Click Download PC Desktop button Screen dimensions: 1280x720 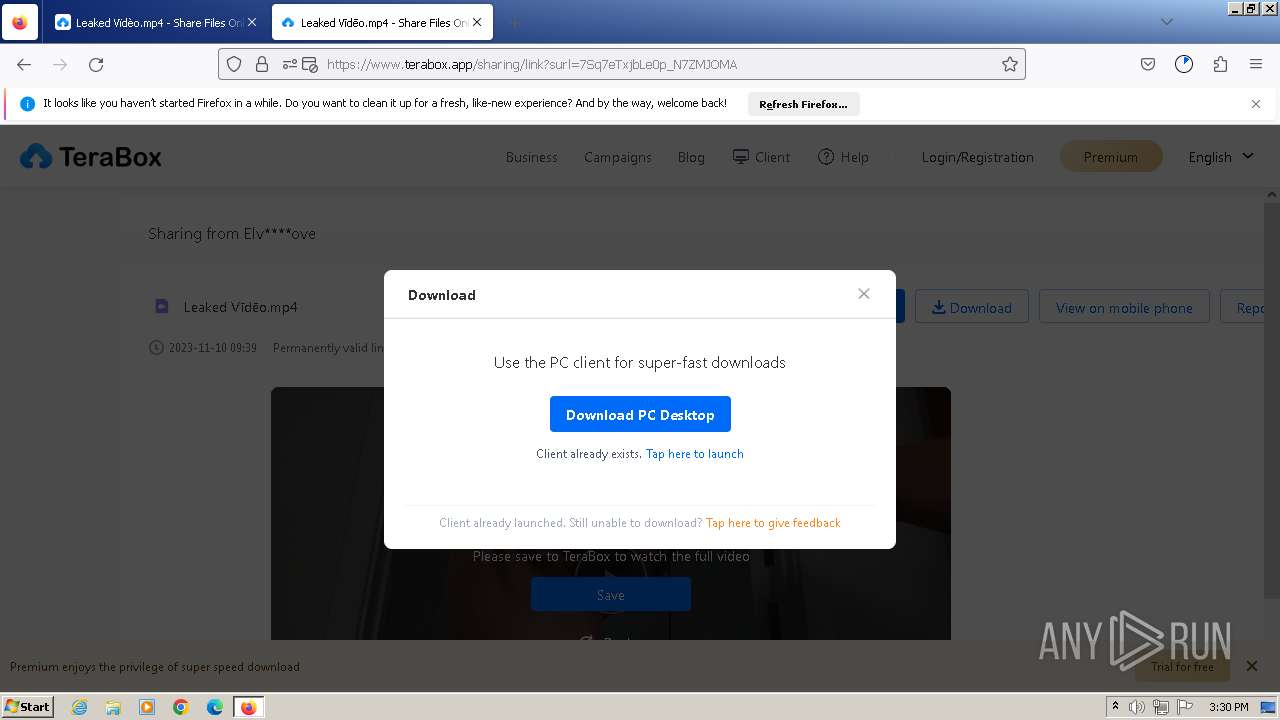[x=640, y=414]
